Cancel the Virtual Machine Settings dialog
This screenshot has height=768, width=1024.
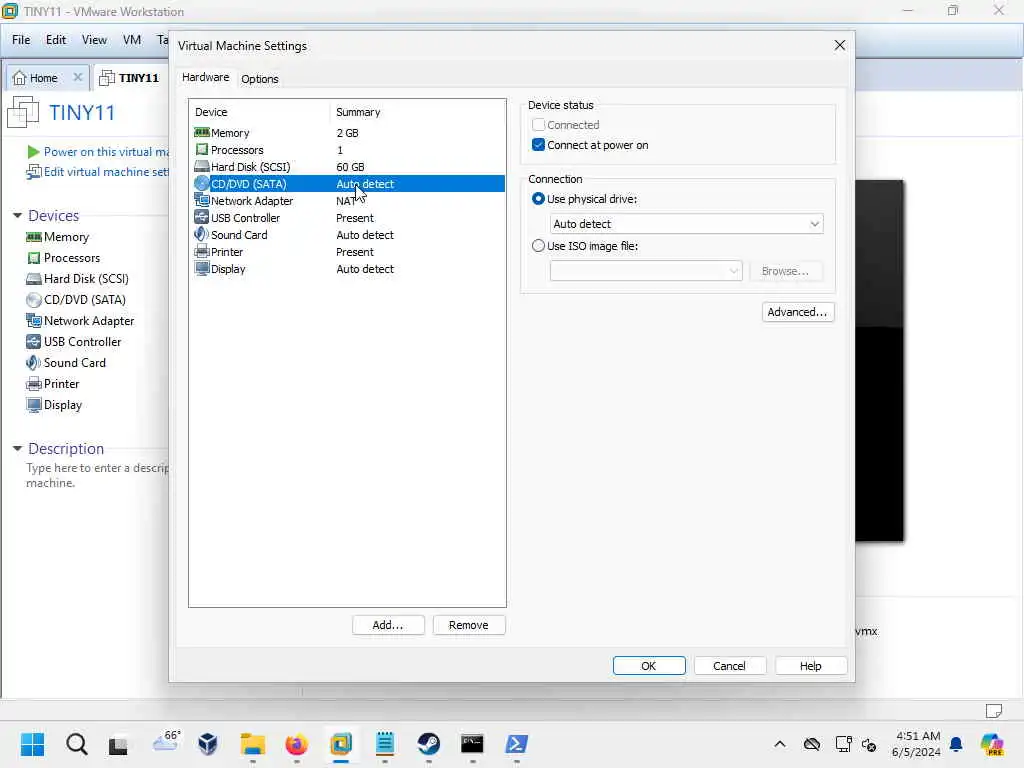click(x=729, y=665)
